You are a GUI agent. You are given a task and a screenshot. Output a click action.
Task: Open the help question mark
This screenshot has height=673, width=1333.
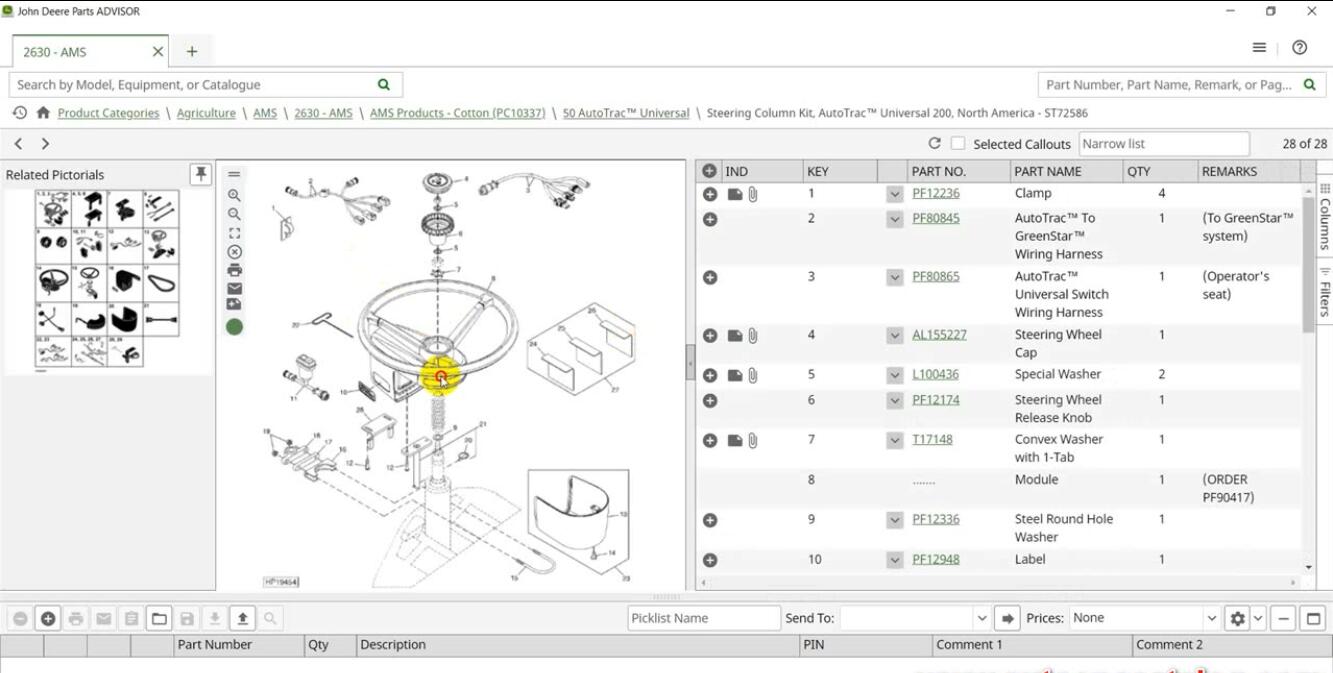1299,48
